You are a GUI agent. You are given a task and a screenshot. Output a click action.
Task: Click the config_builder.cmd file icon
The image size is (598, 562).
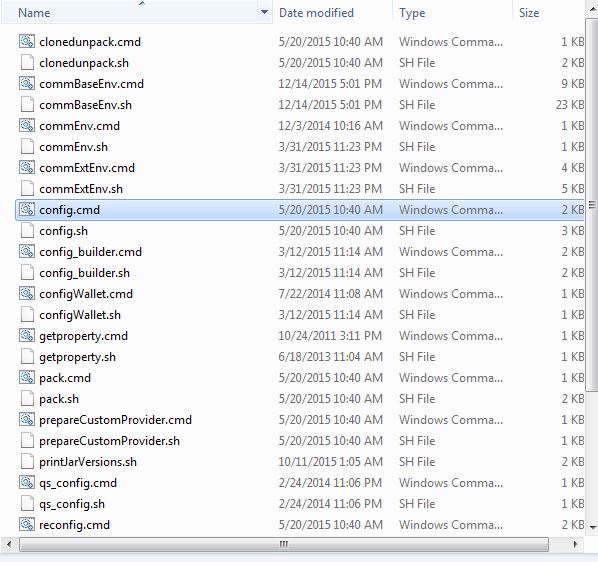click(27, 251)
